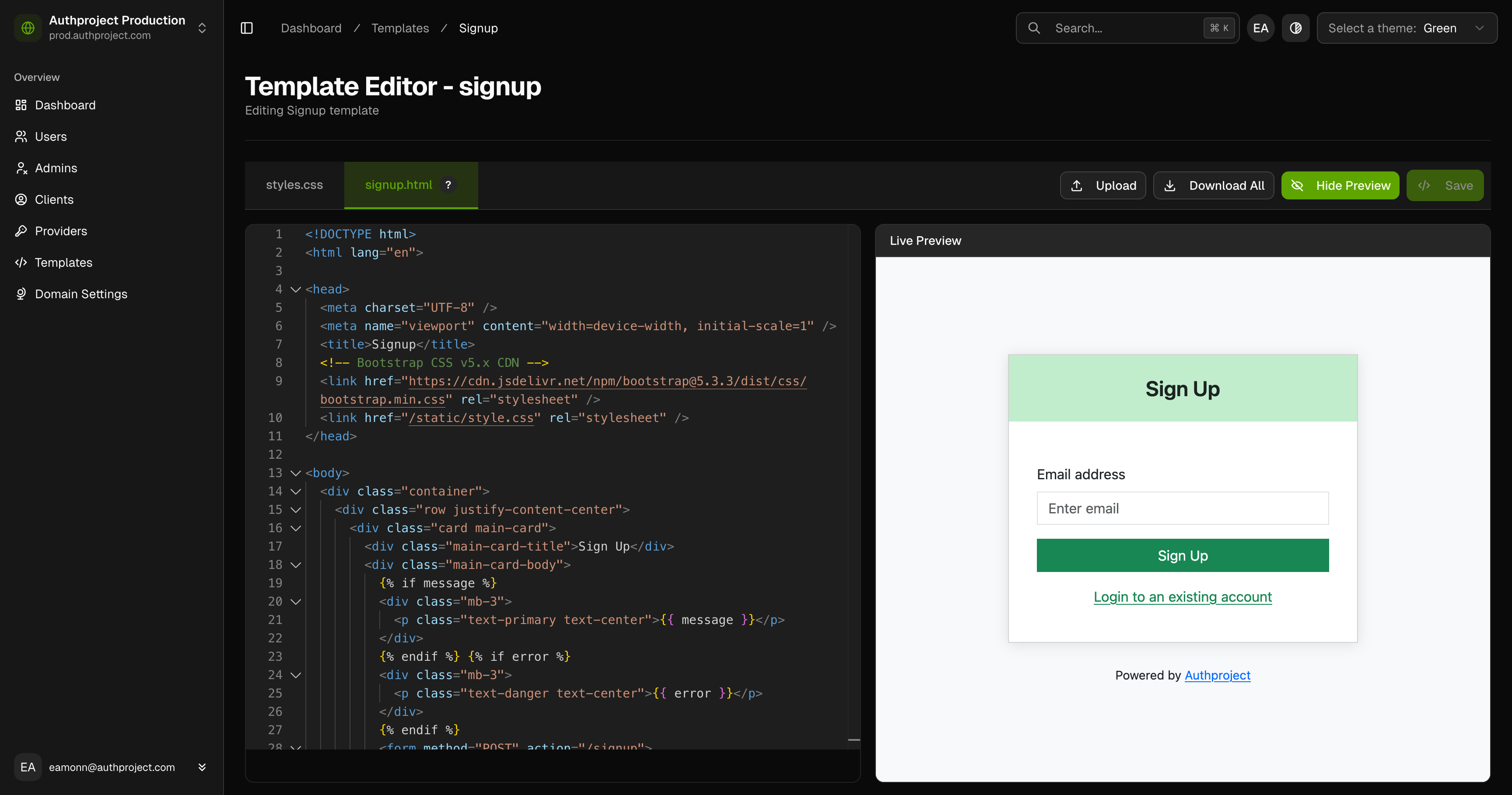Click the Authproject globe logo icon
Screen dimensions: 1512x795
pos(28,28)
